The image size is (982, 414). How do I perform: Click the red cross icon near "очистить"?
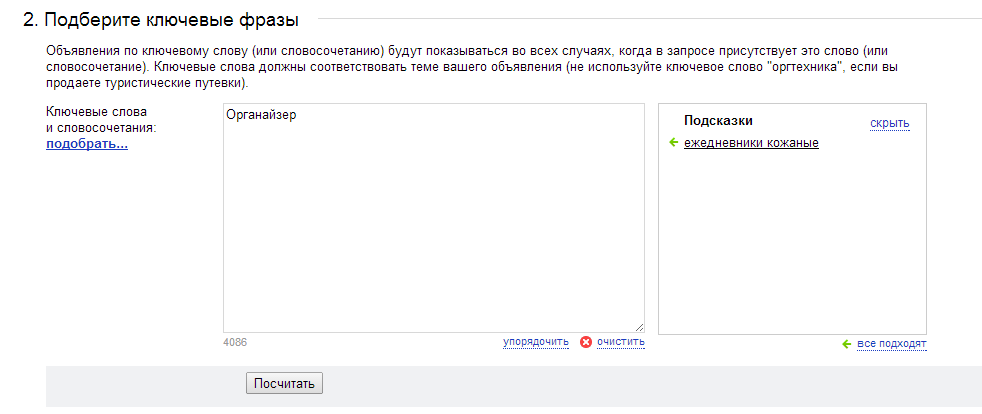pyautogui.click(x=586, y=342)
